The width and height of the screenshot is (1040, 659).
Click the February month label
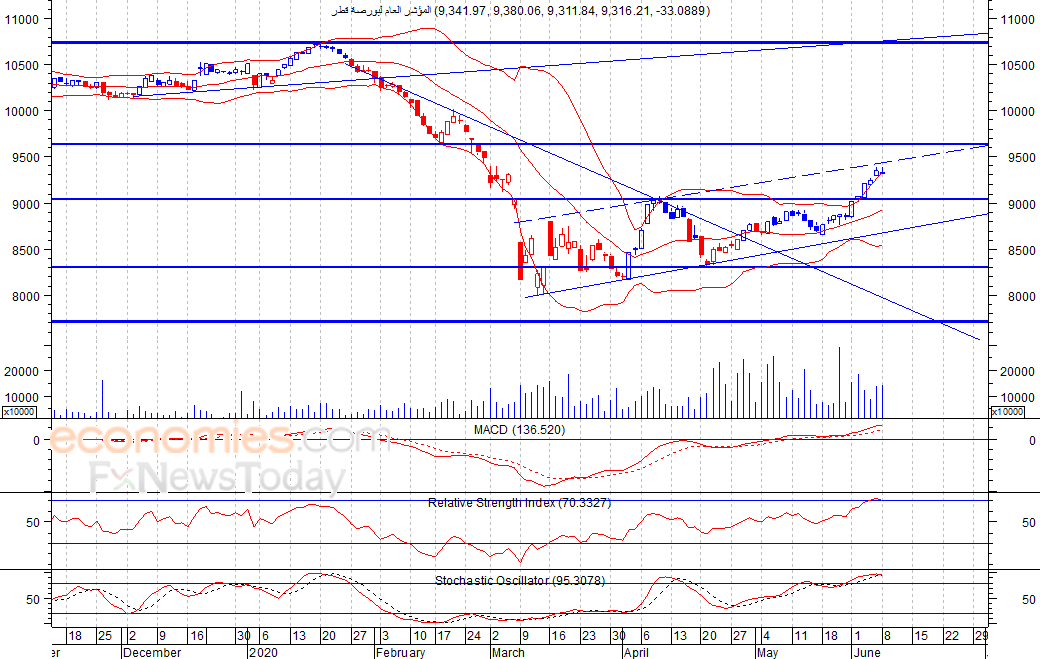pos(400,652)
